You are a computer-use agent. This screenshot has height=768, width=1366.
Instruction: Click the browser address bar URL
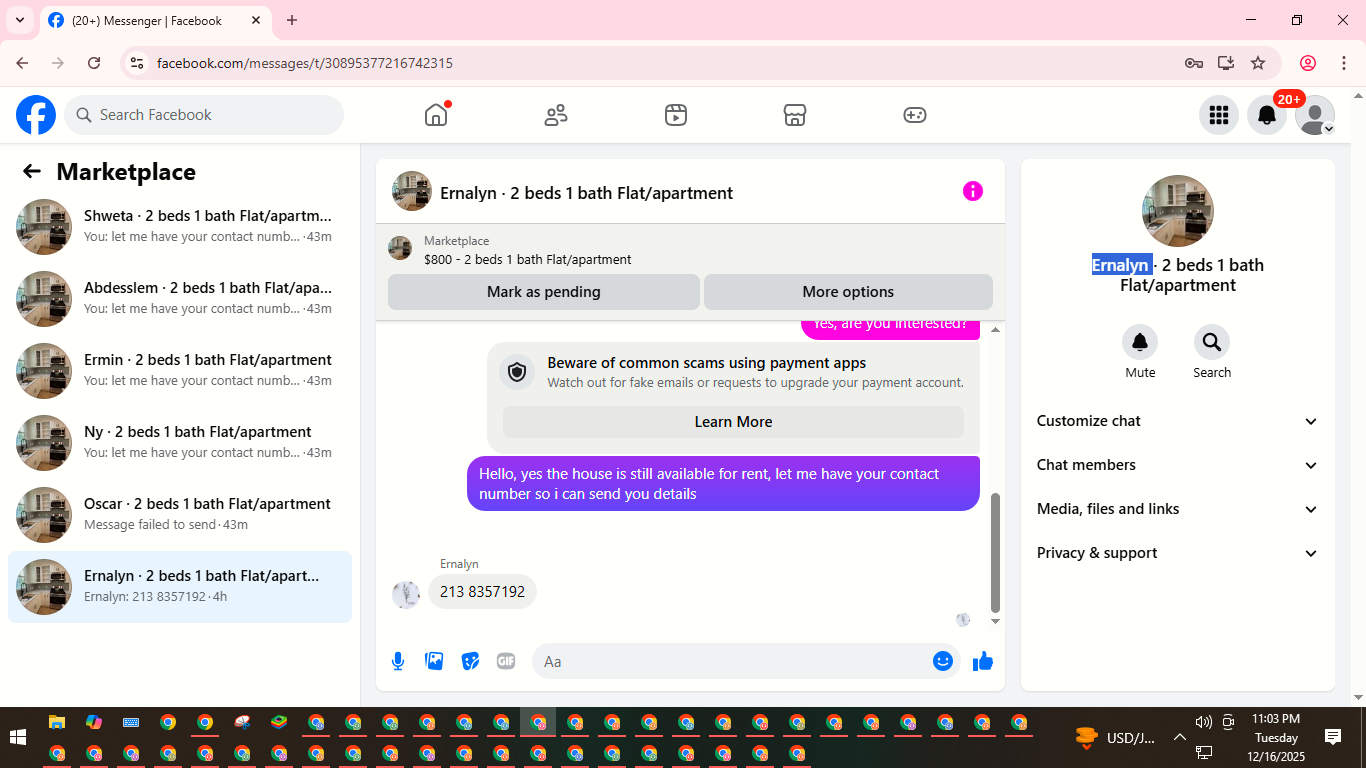(305, 63)
